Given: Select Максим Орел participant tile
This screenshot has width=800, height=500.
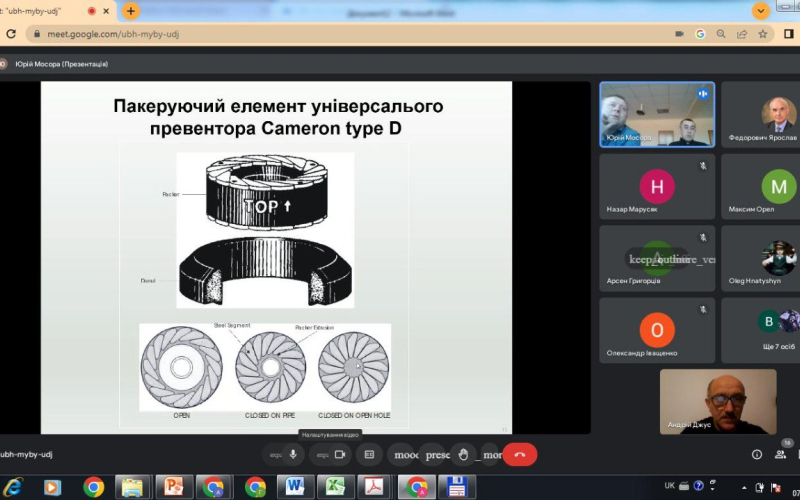Looking at the screenshot, I should [761, 187].
